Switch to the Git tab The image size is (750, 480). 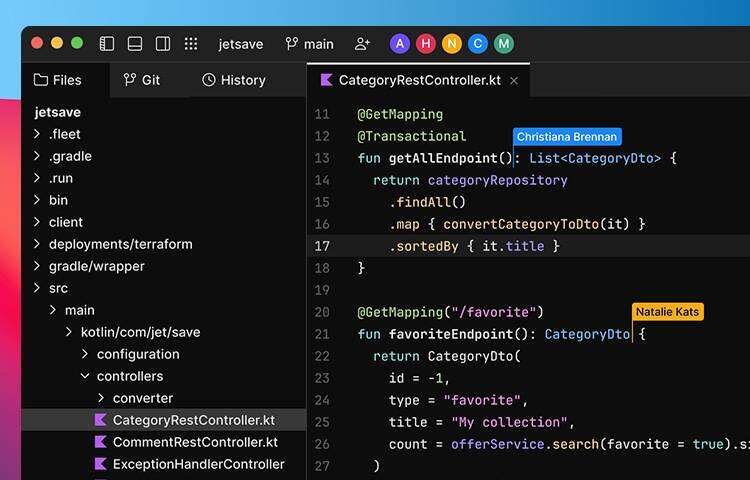pos(141,80)
